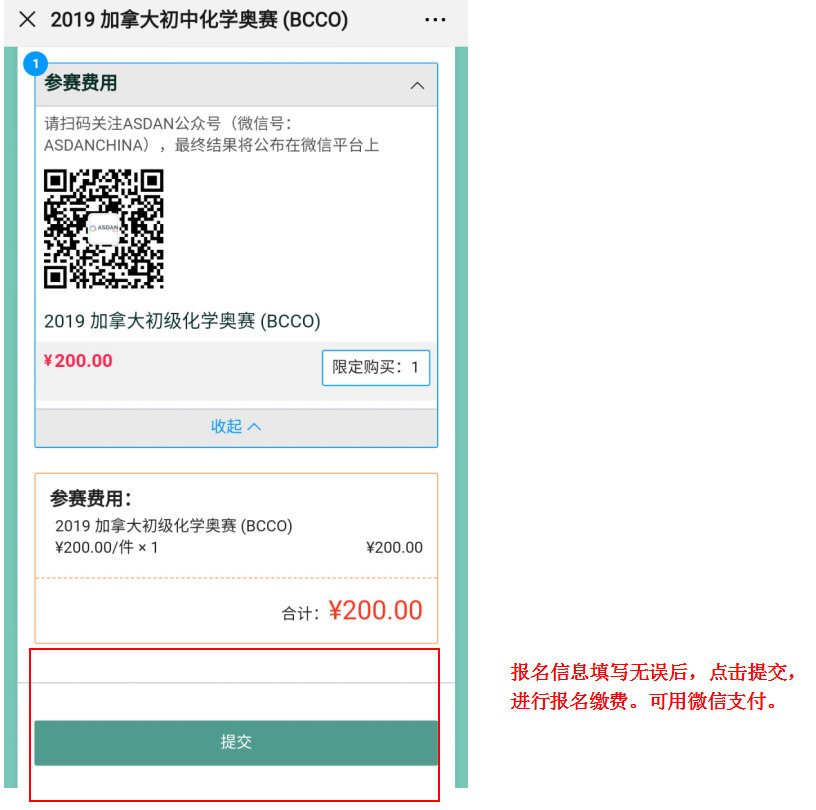Viewport: 816px width, 810px height.
Task: Close the page with the X icon
Action: pos(27,20)
